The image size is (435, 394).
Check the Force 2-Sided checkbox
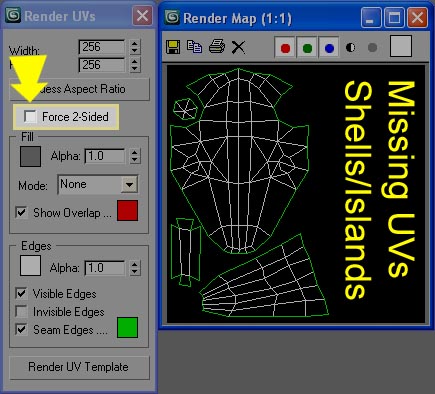(x=30, y=116)
